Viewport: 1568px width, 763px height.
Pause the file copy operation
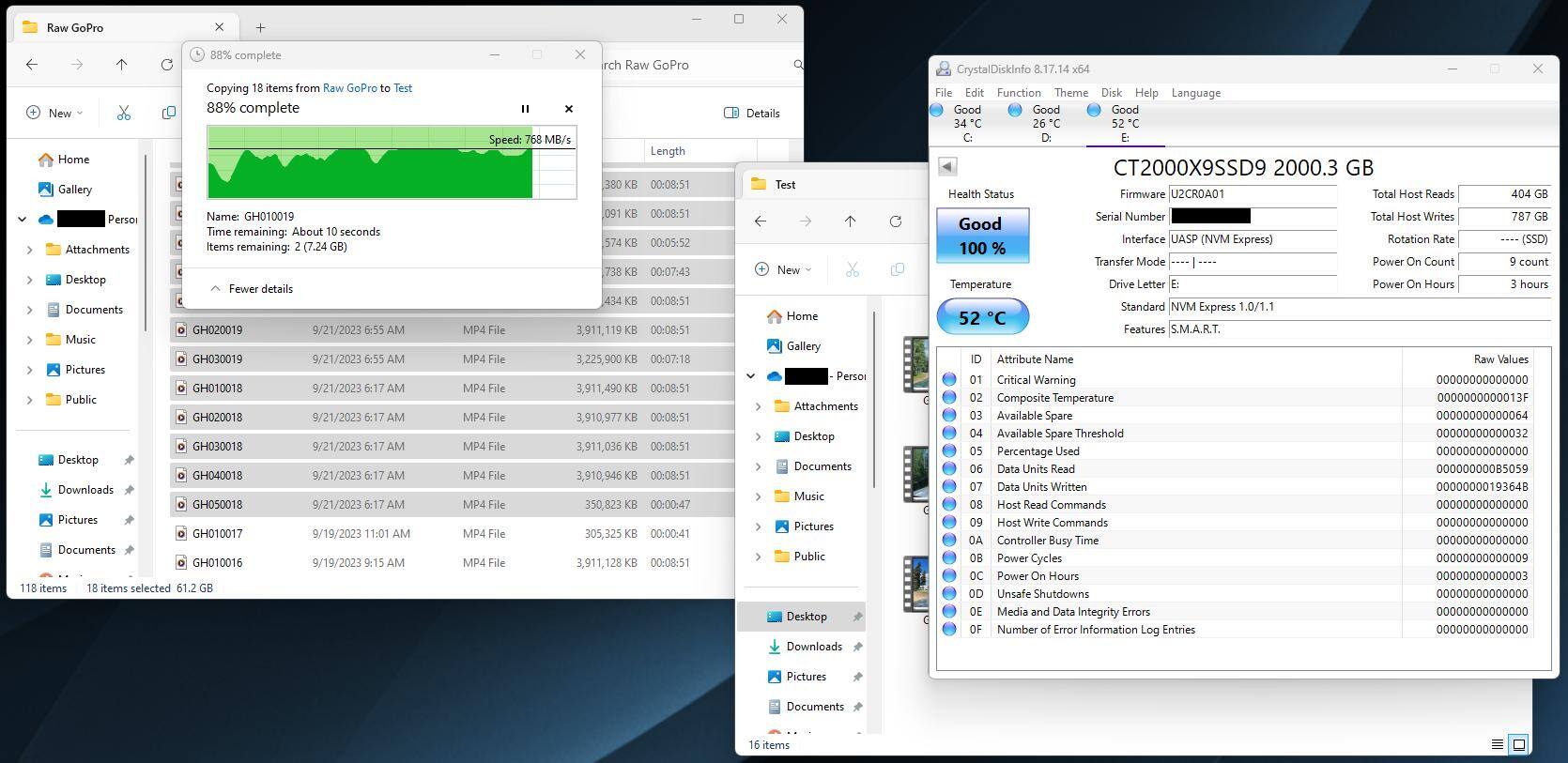click(525, 109)
